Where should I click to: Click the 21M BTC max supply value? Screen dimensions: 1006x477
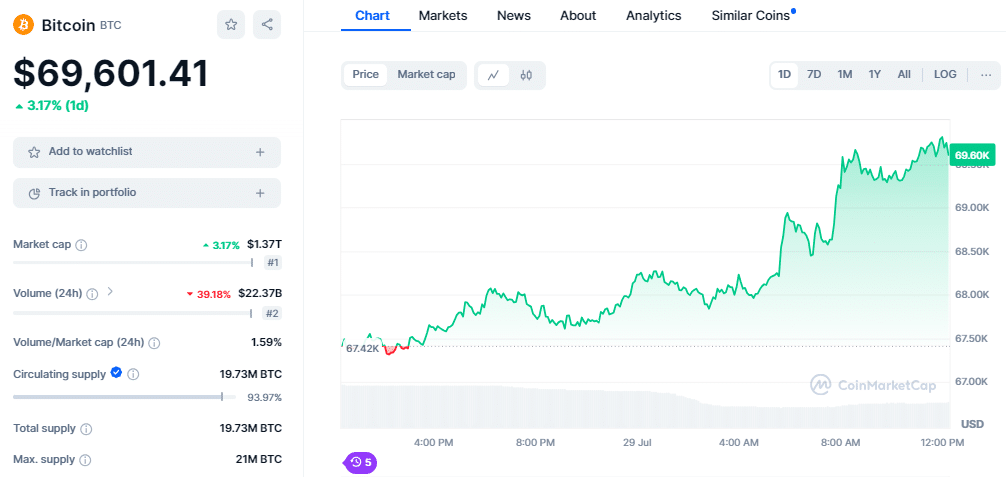259,460
